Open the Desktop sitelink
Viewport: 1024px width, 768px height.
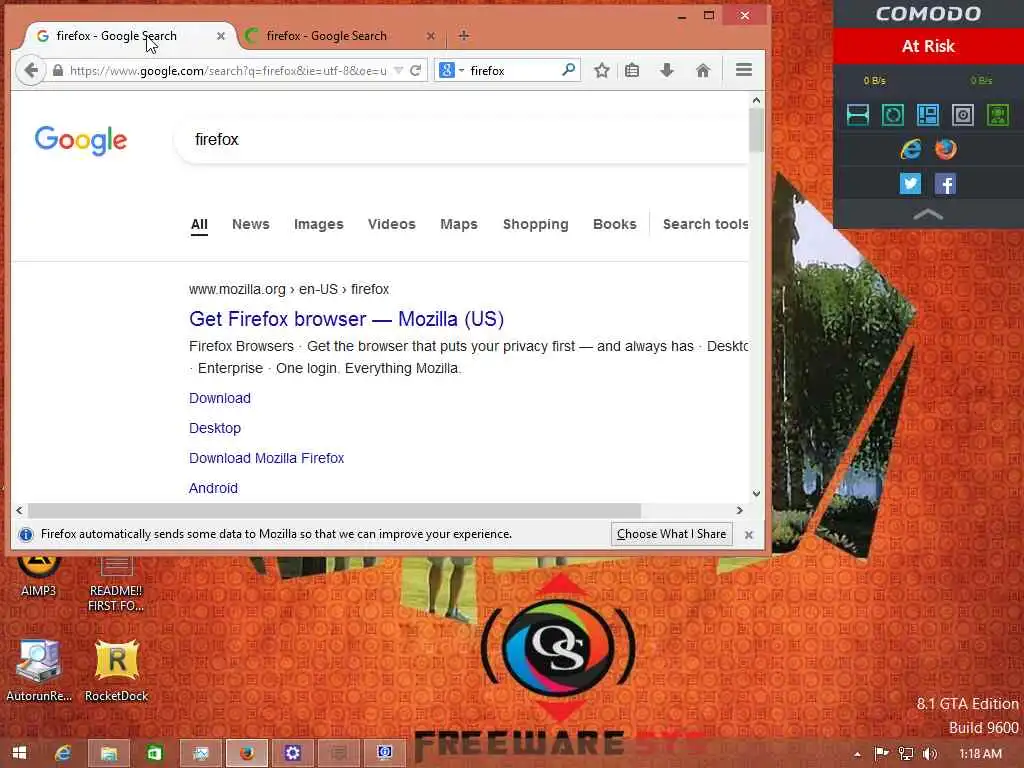coord(215,428)
